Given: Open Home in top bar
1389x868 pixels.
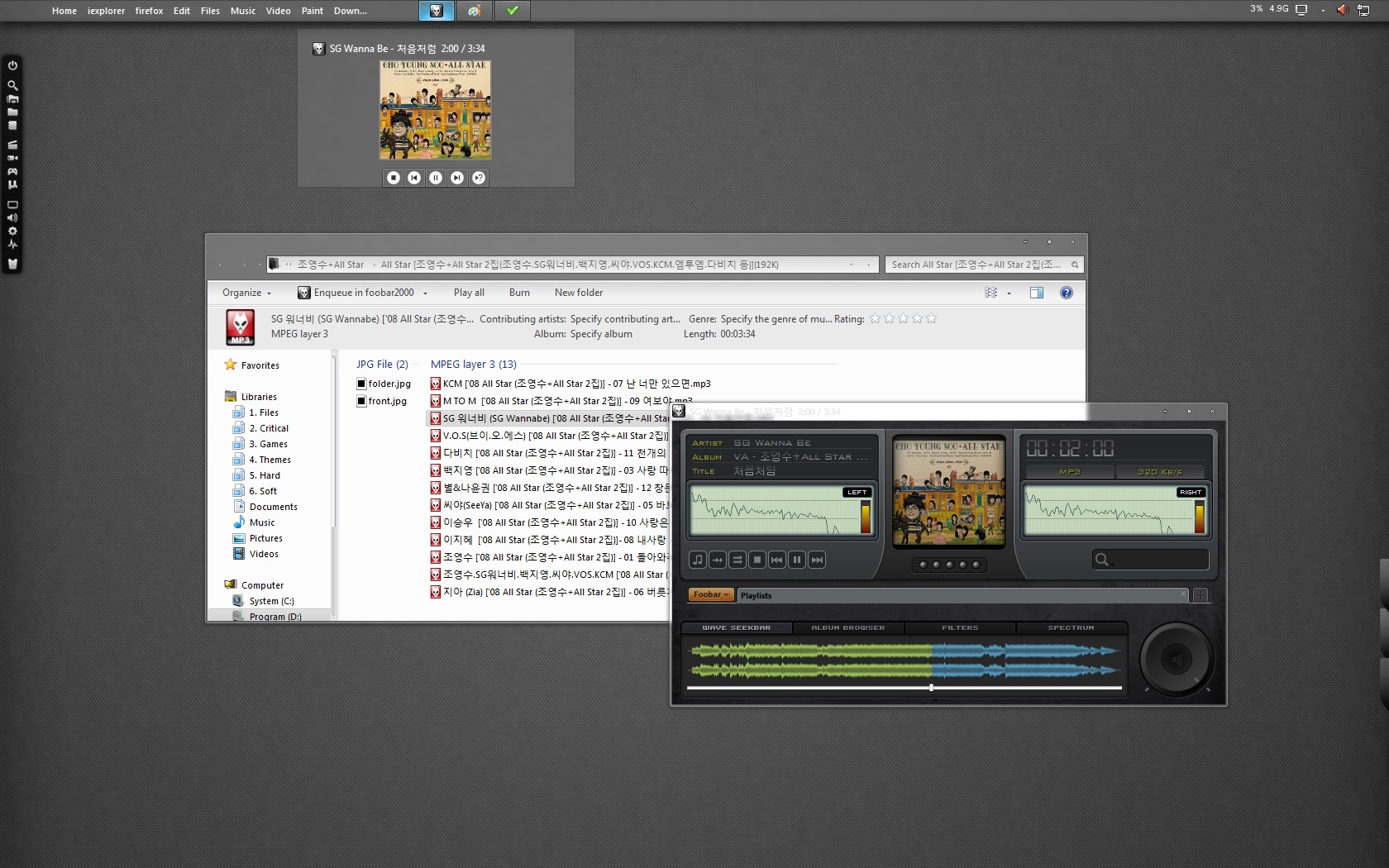Looking at the screenshot, I should [x=64, y=11].
